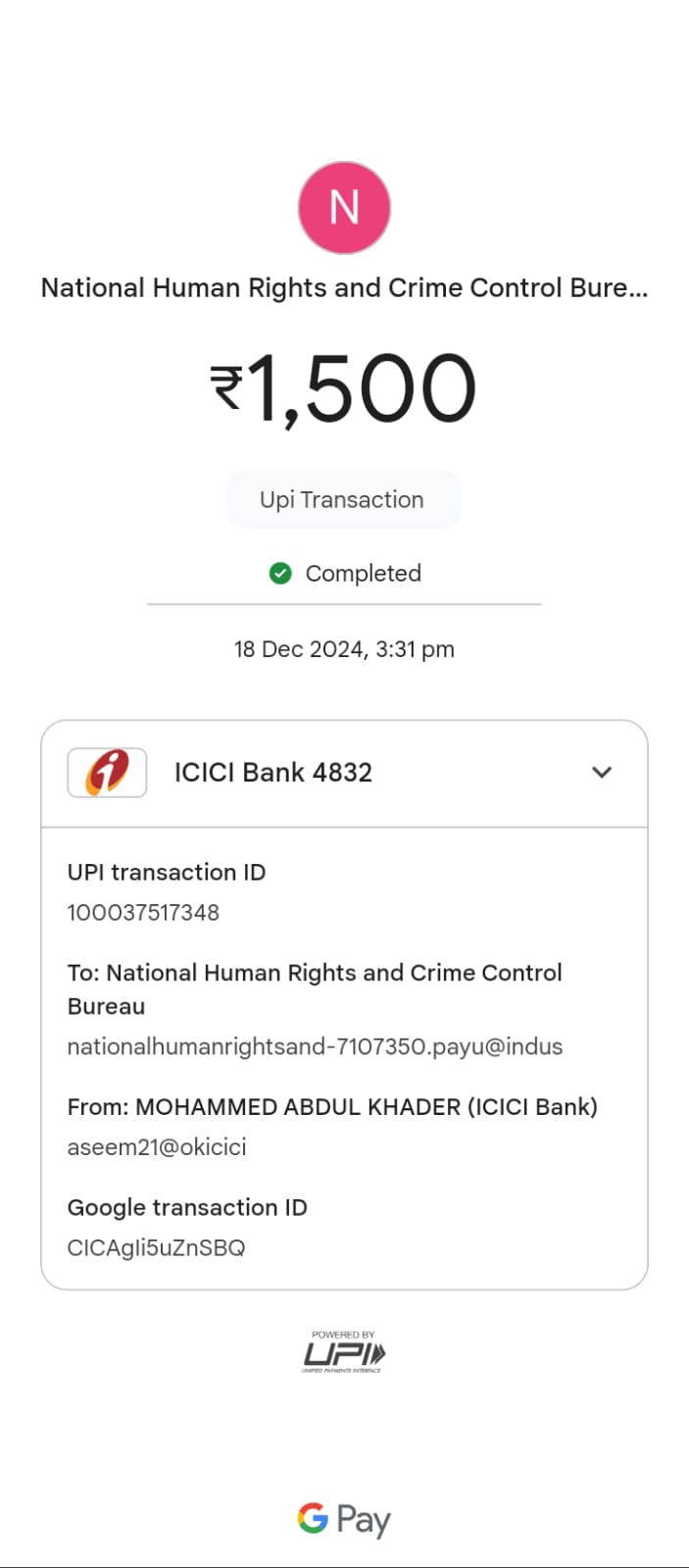Click the Google transaction ID value CICAgIi5uZnSBQ
The height and width of the screenshot is (1568, 689).
point(156,1247)
